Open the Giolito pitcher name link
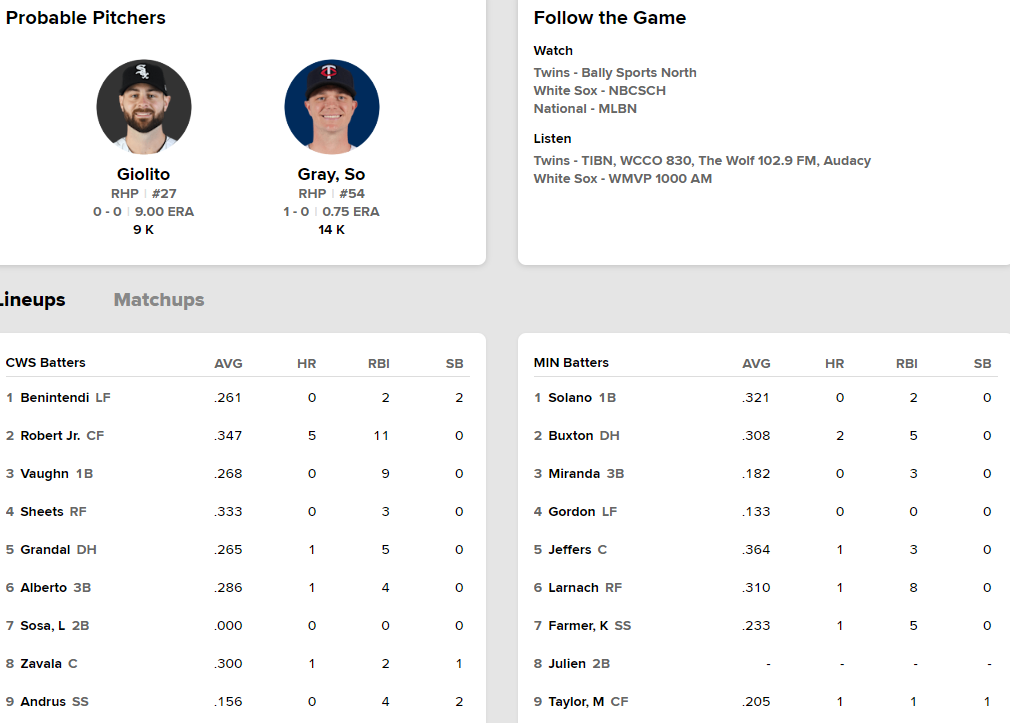Viewport: 1010px width, 723px height. coord(143,174)
